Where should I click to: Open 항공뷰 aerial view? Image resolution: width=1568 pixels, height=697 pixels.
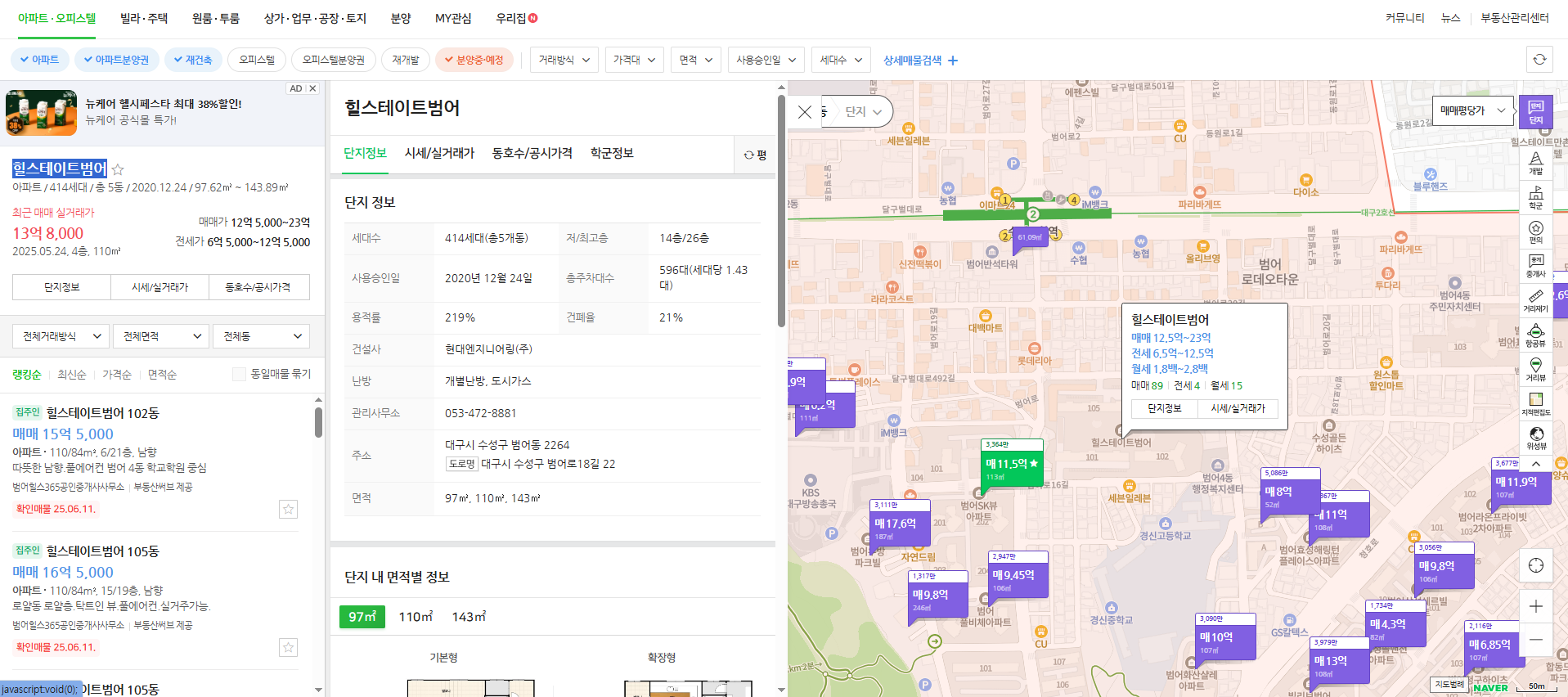[x=1535, y=335]
